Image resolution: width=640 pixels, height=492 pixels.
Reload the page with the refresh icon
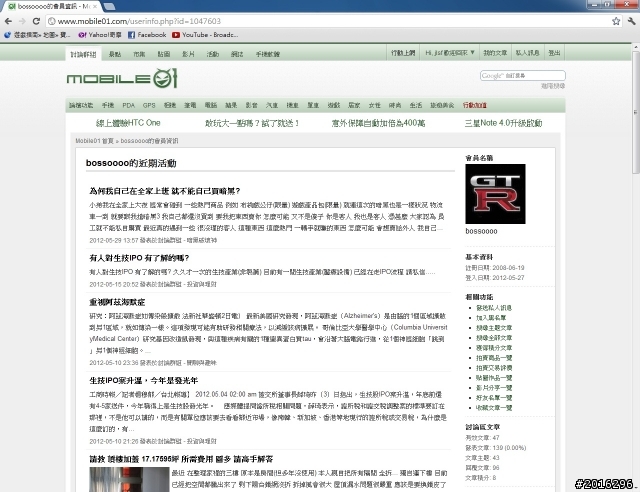[36, 21]
